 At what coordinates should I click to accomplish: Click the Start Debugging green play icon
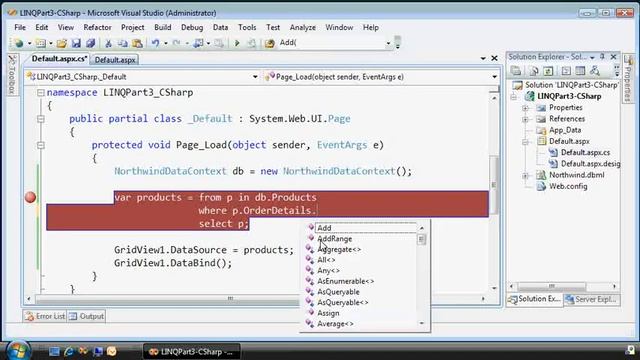(x=237, y=43)
